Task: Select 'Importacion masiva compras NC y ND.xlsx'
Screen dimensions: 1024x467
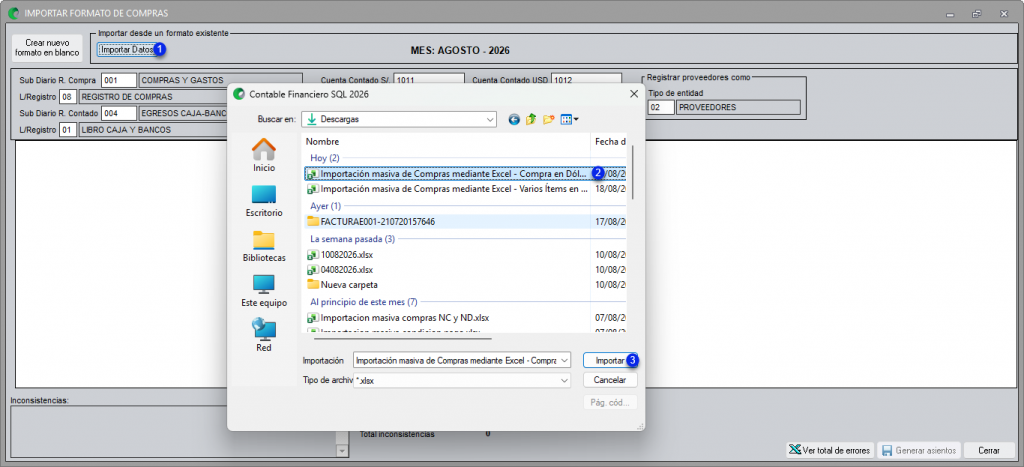Action: coord(405,318)
